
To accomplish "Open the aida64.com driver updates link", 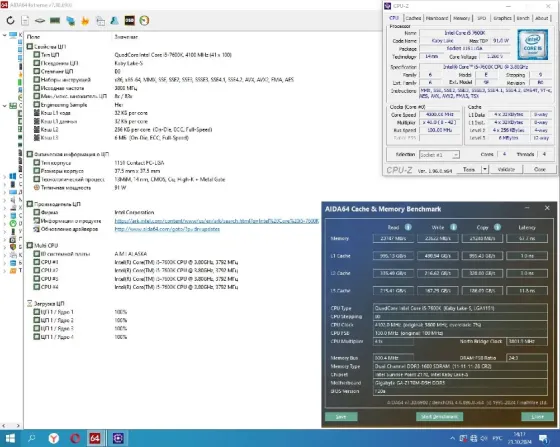I will pos(167,229).
